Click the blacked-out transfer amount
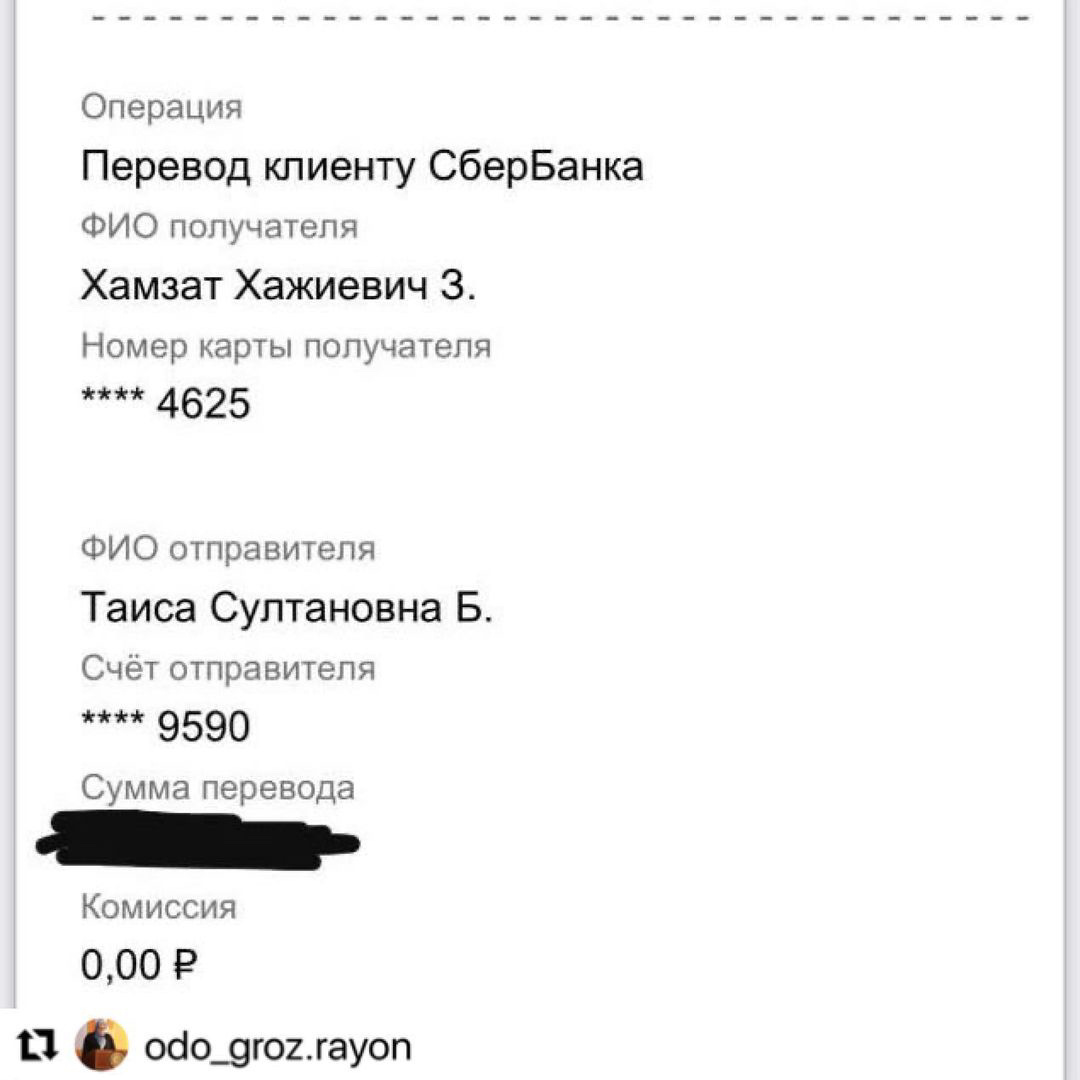The image size is (1080, 1080). pos(195,840)
